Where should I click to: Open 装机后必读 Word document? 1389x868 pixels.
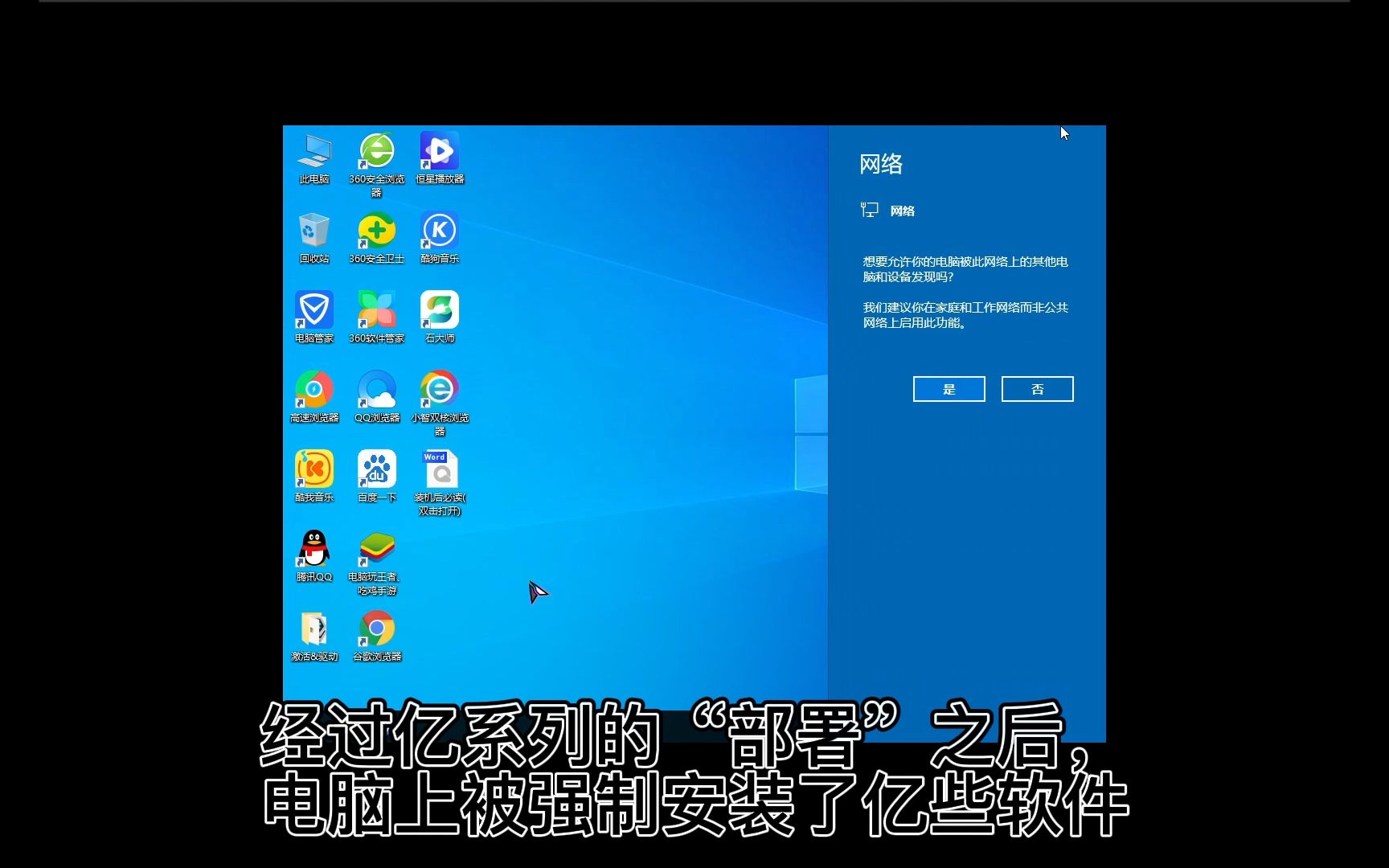tap(440, 483)
